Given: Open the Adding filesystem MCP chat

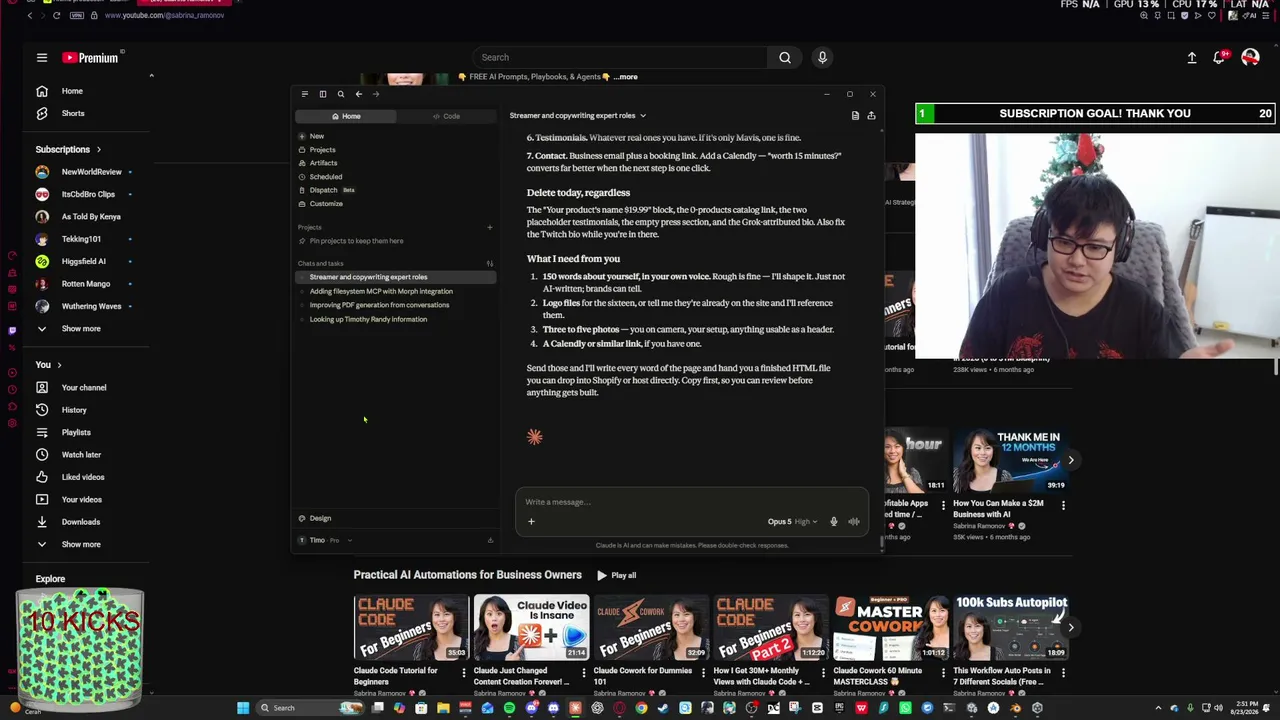Looking at the screenshot, I should coord(381,291).
